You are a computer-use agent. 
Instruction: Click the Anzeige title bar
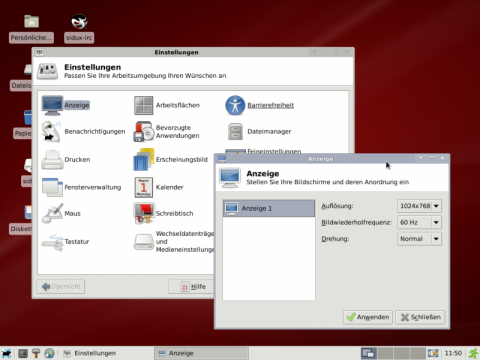(x=320, y=159)
